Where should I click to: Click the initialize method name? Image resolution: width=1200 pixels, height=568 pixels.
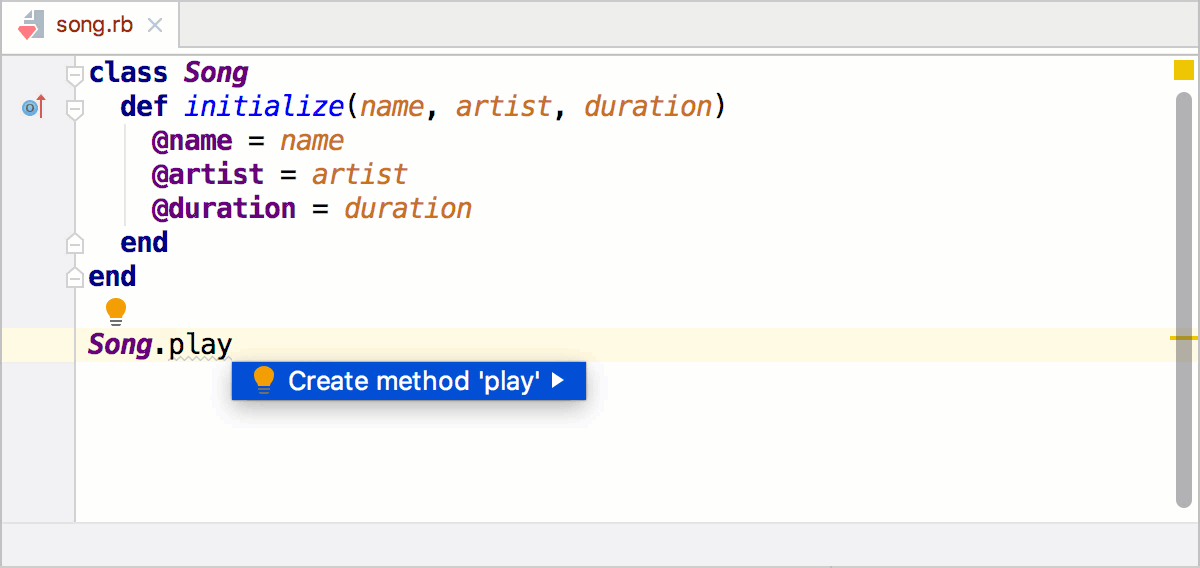click(263, 107)
